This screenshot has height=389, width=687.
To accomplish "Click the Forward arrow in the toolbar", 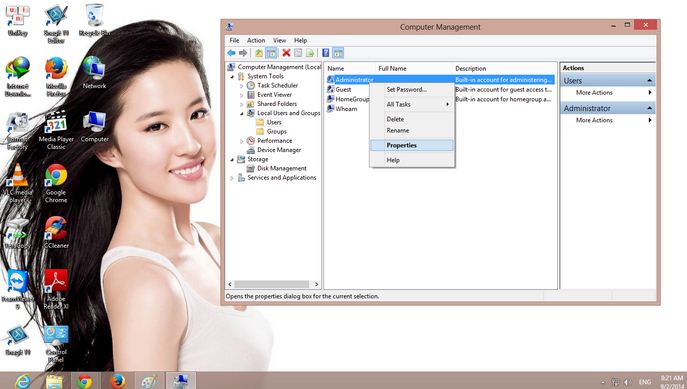I will 243,53.
